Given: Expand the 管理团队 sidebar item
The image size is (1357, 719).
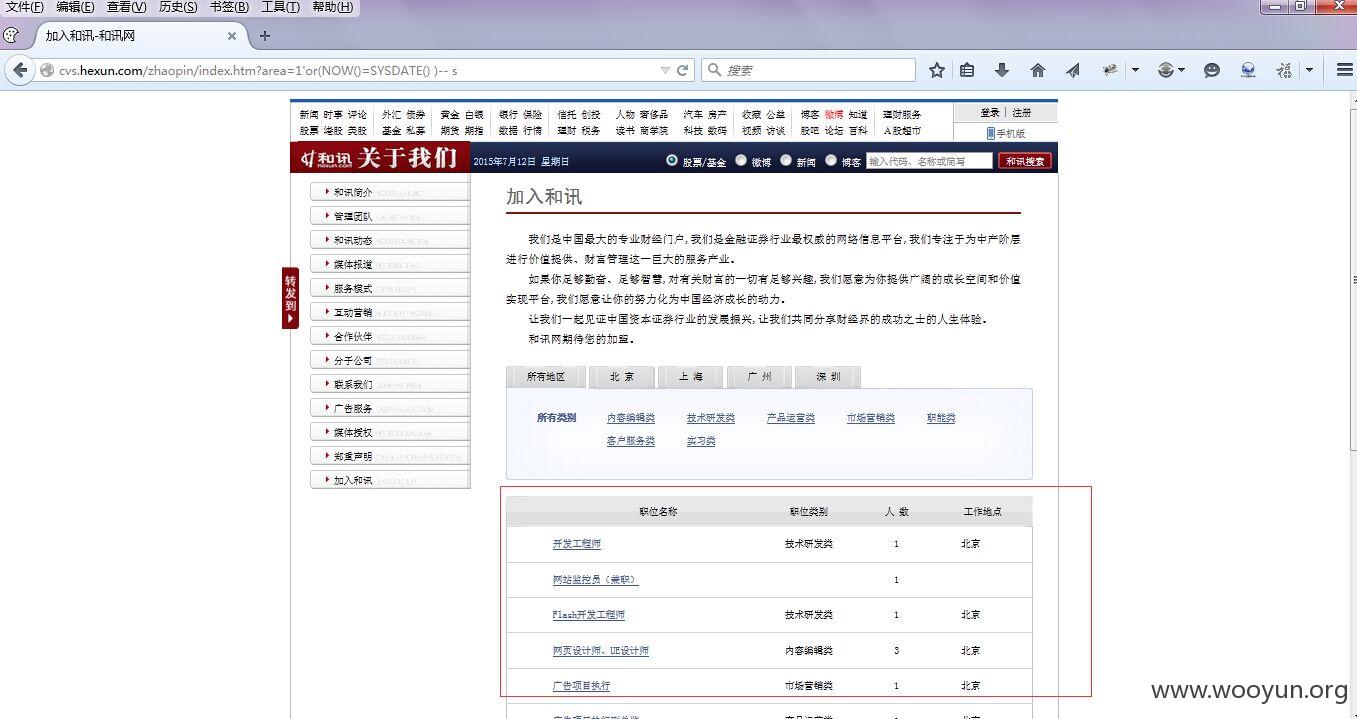Looking at the screenshot, I should [390, 216].
